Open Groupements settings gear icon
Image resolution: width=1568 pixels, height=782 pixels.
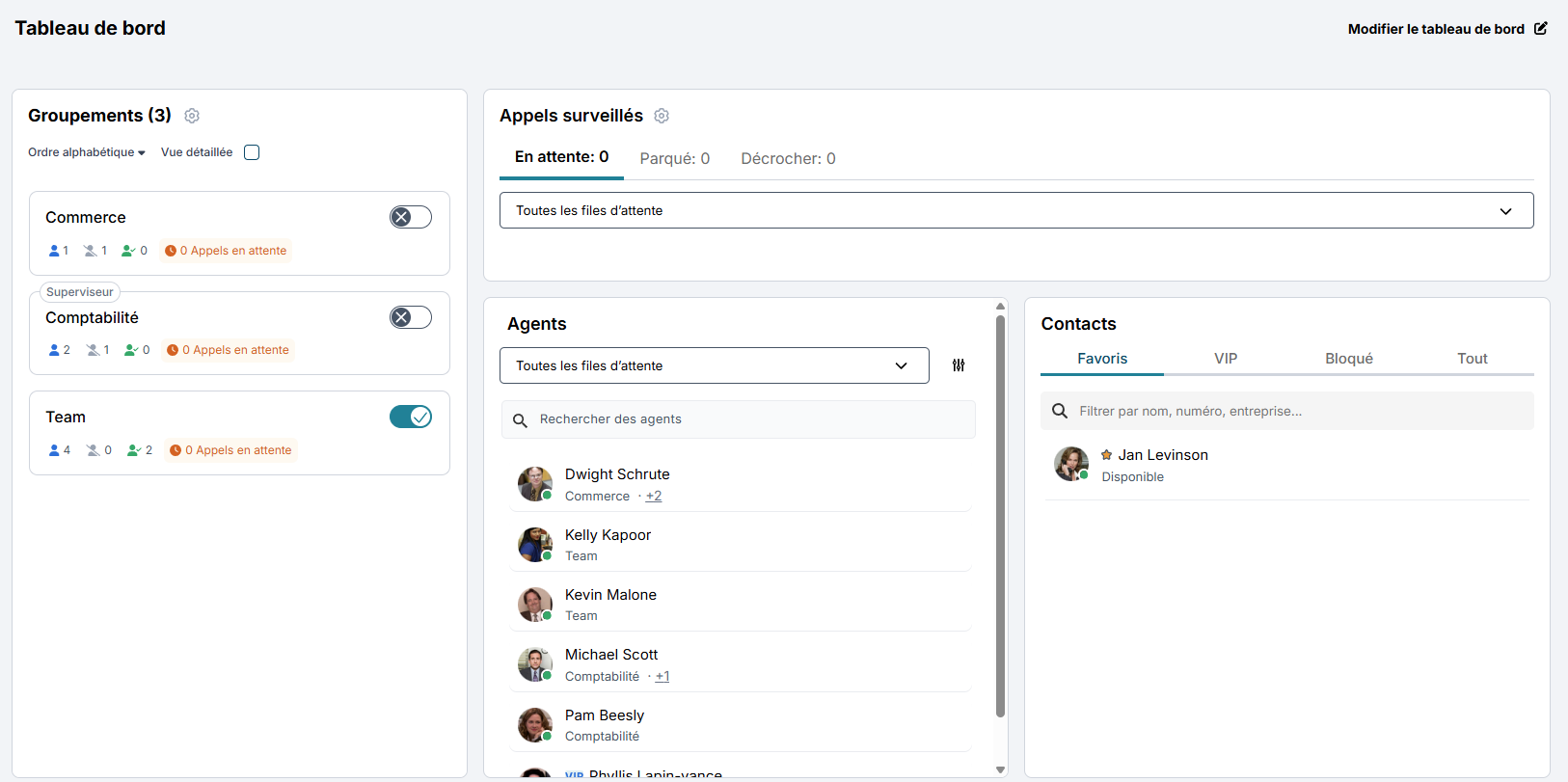click(192, 116)
